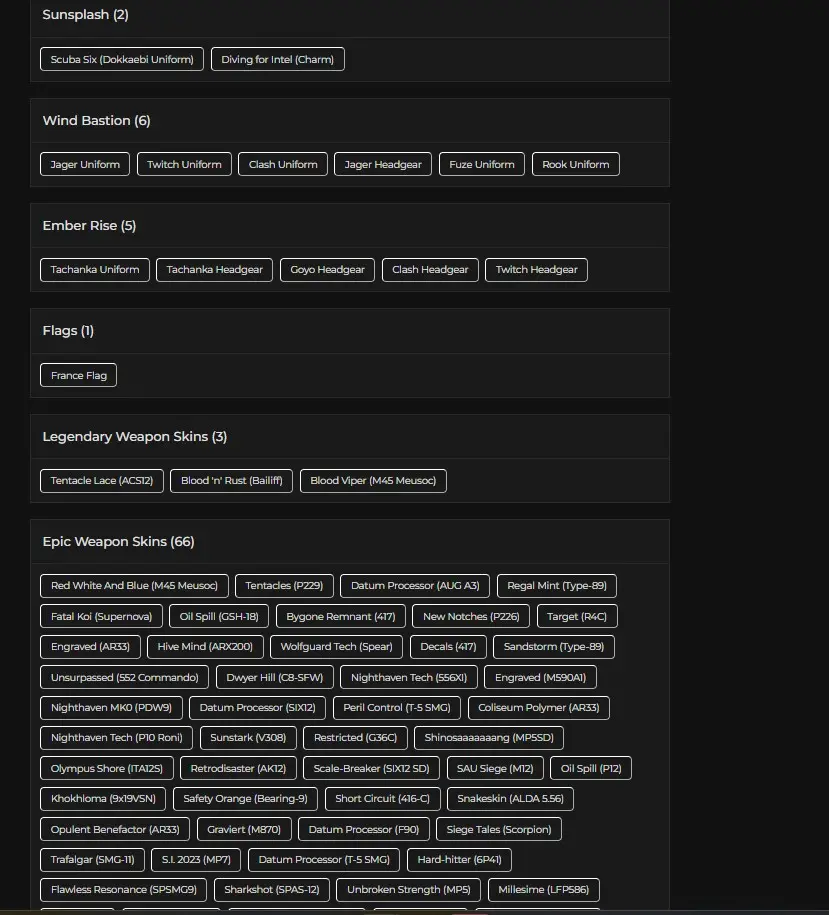The width and height of the screenshot is (829, 915).
Task: Select Millesime (LFP586) skin tag
Action: 544,890
